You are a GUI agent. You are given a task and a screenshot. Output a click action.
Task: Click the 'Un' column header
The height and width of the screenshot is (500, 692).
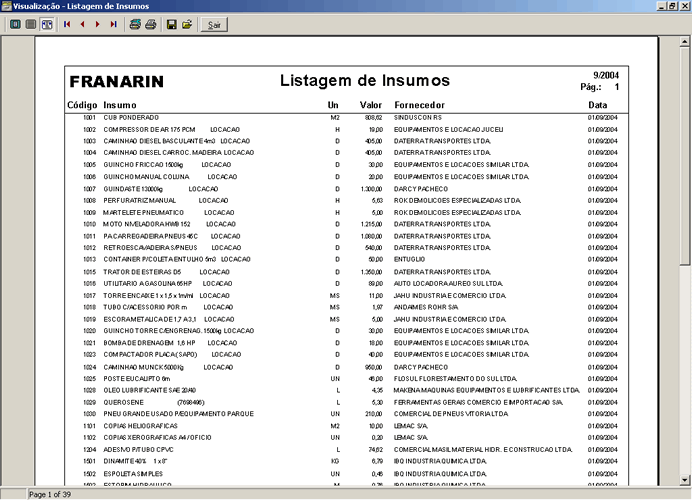(333, 105)
